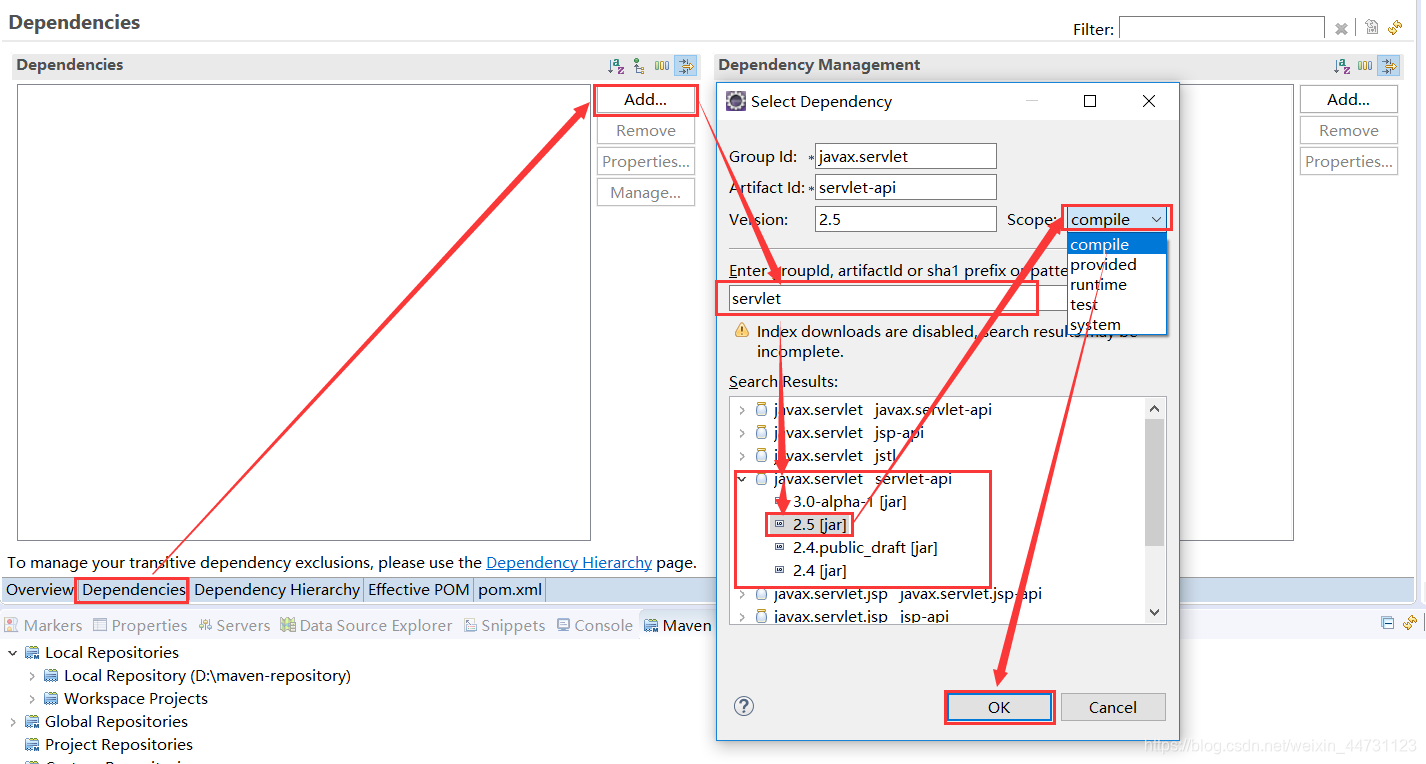Screen dimensions: 1426x764
Task: Click Add... button in Dependency Management panel
Action: [1349, 99]
